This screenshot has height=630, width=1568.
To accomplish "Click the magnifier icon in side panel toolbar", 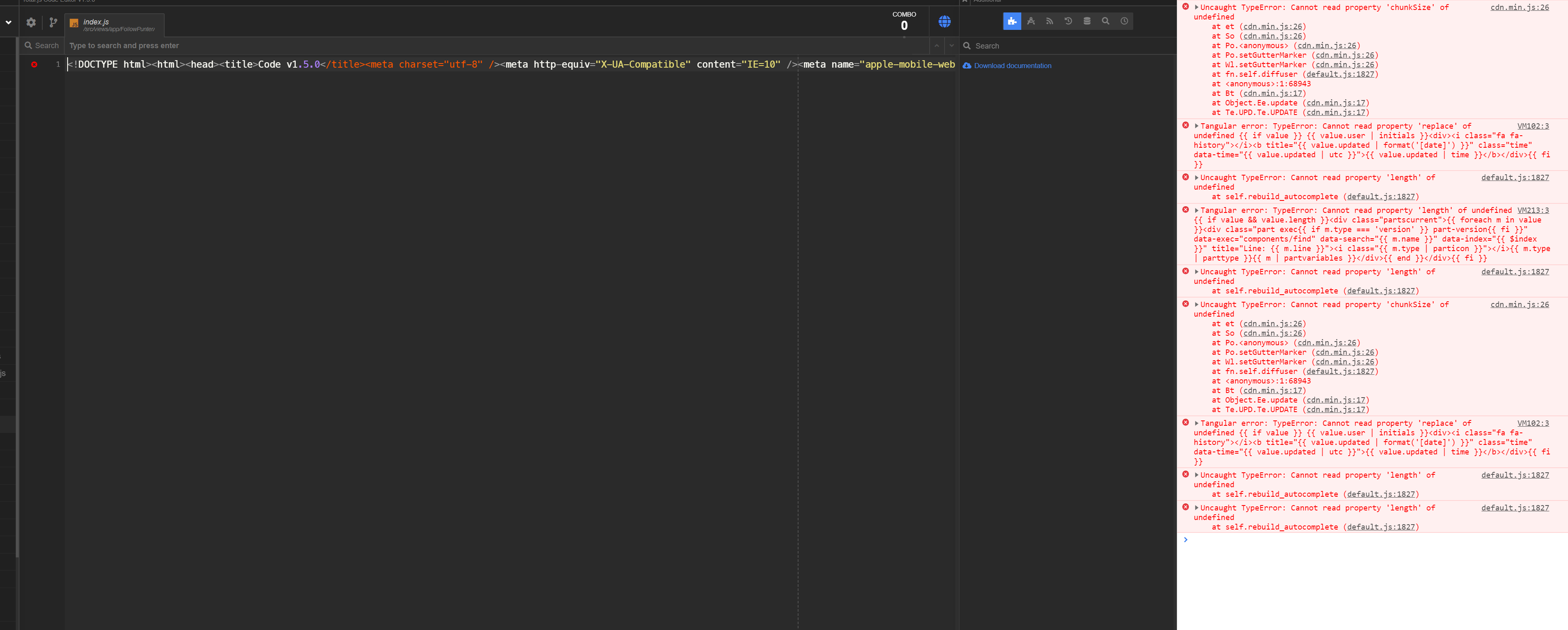I will tap(1105, 21).
